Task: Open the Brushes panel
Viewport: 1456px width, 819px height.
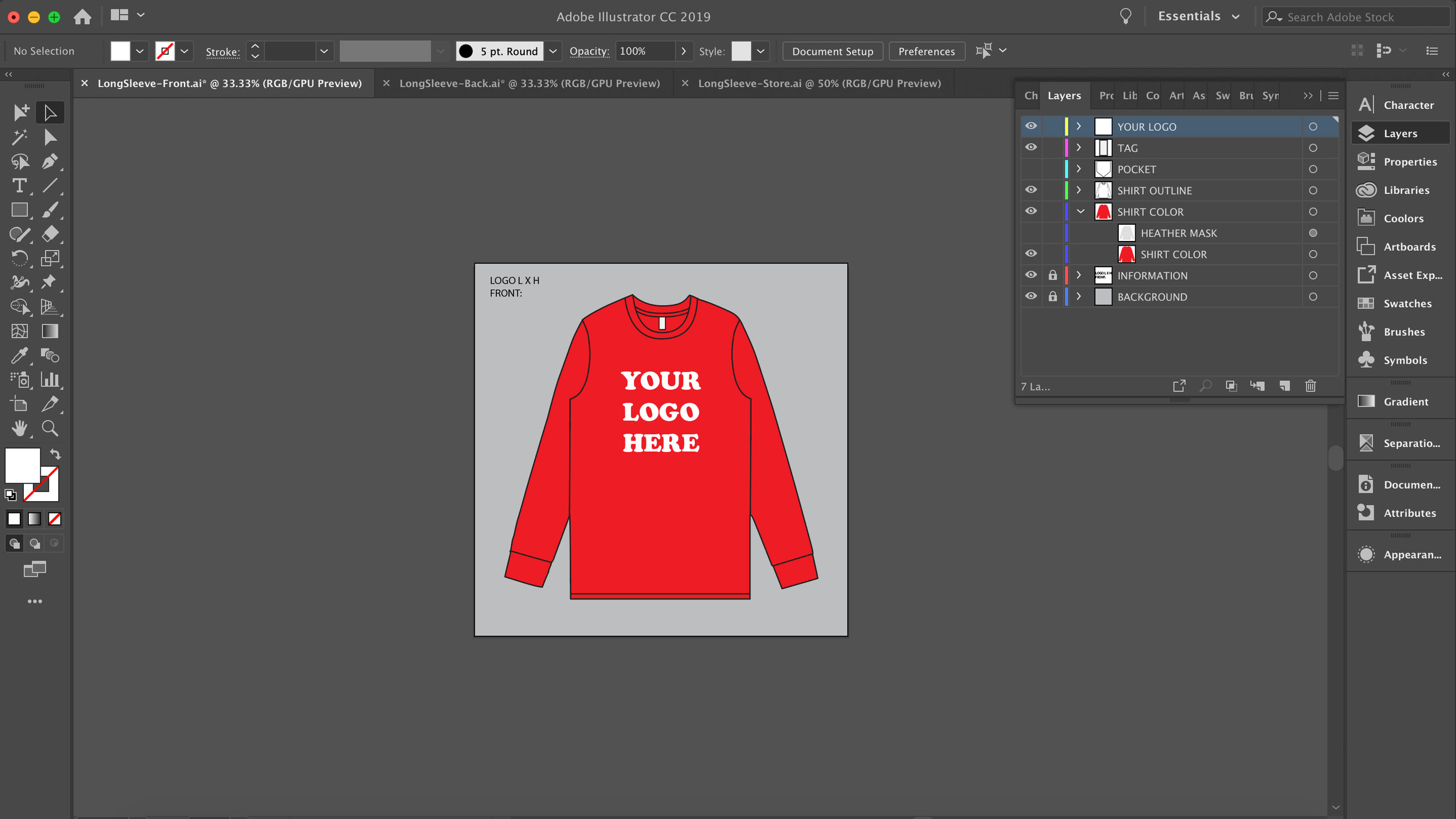Action: (x=1400, y=332)
